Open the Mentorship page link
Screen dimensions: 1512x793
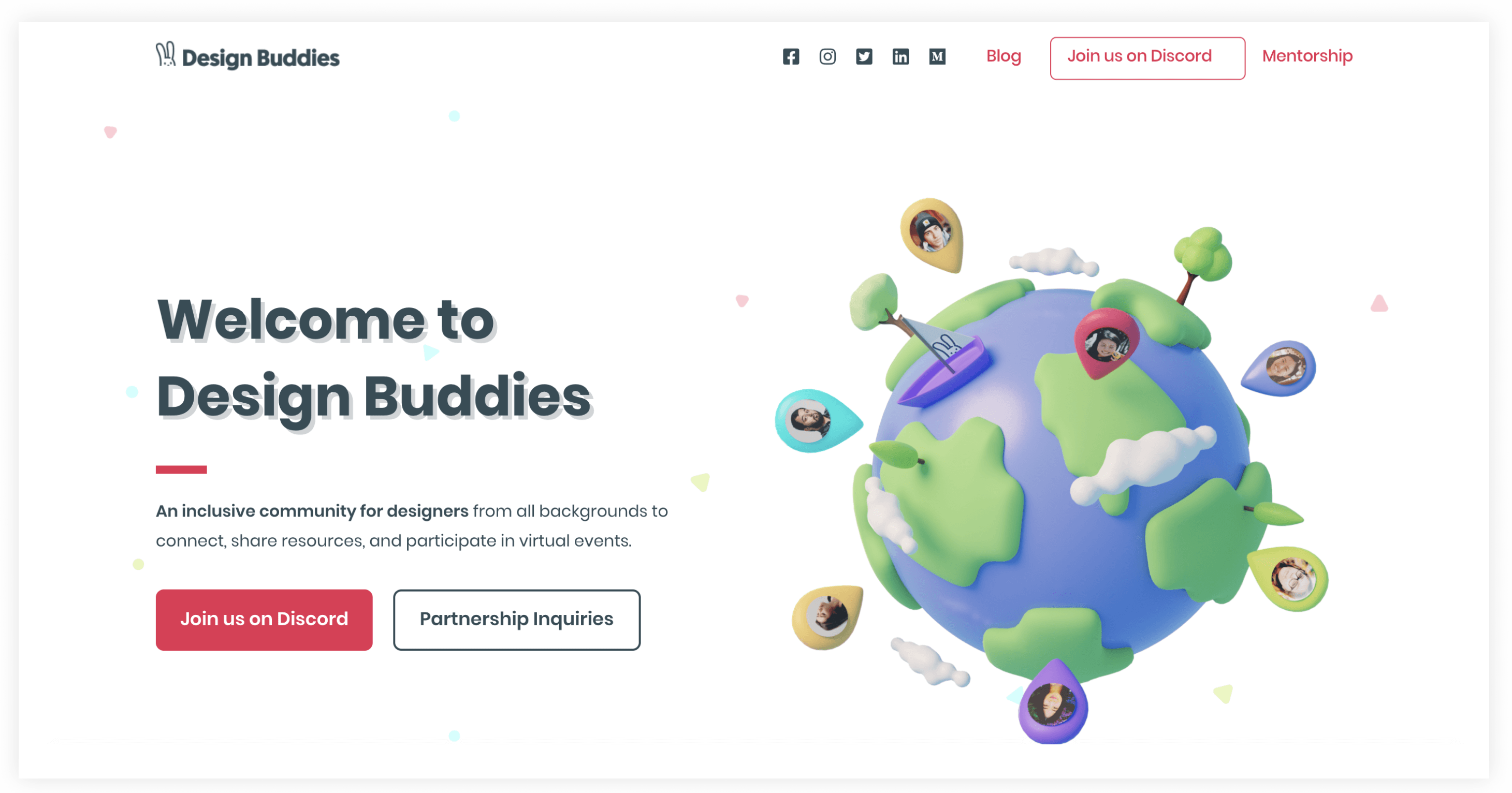coord(1308,56)
